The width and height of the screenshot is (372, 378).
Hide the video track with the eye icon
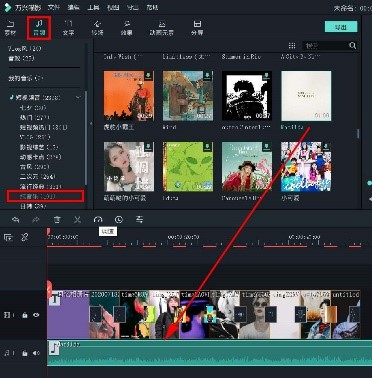click(36, 315)
